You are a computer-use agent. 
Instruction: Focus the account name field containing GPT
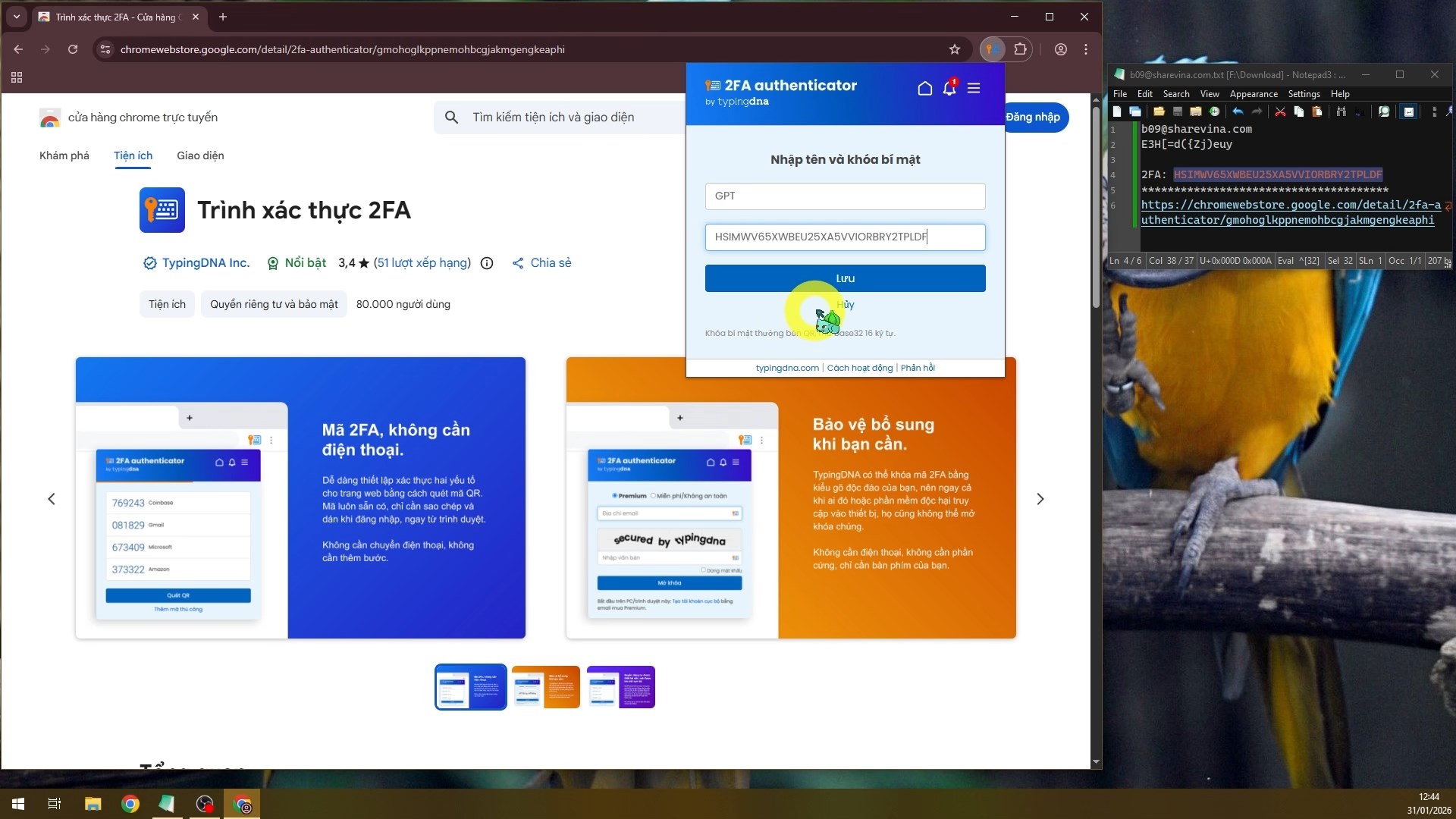tap(845, 196)
